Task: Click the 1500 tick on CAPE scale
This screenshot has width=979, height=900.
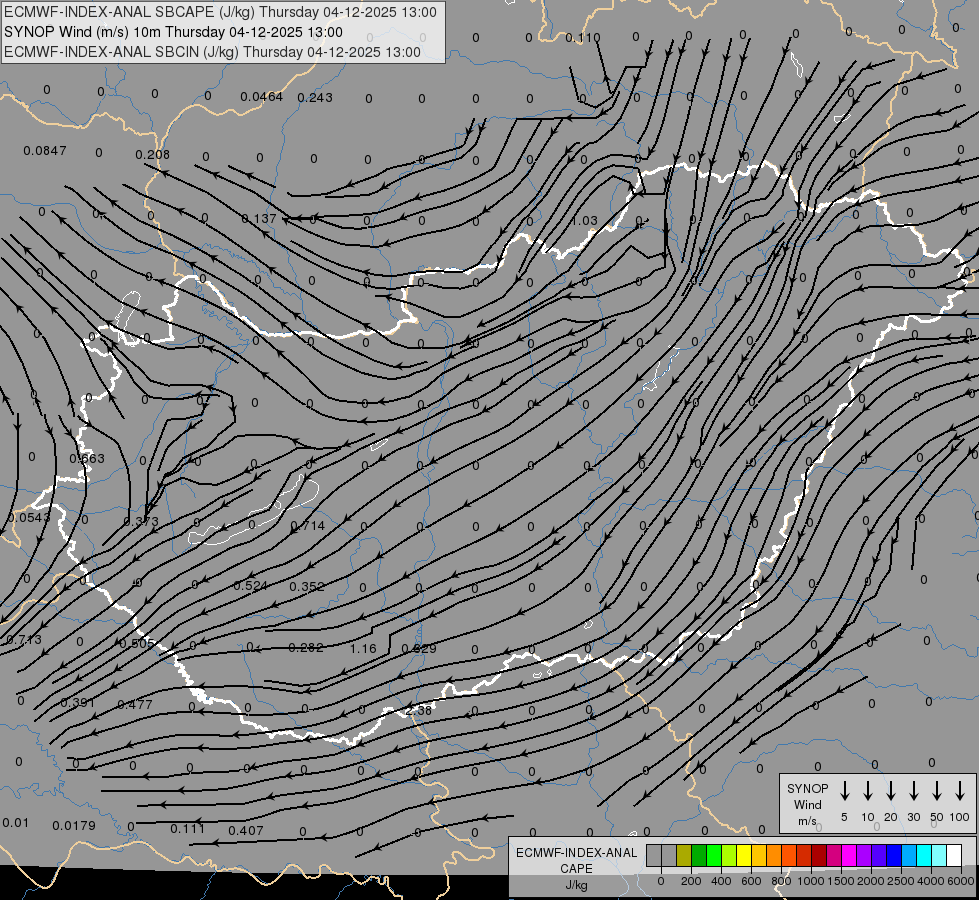Action: [x=841, y=881]
